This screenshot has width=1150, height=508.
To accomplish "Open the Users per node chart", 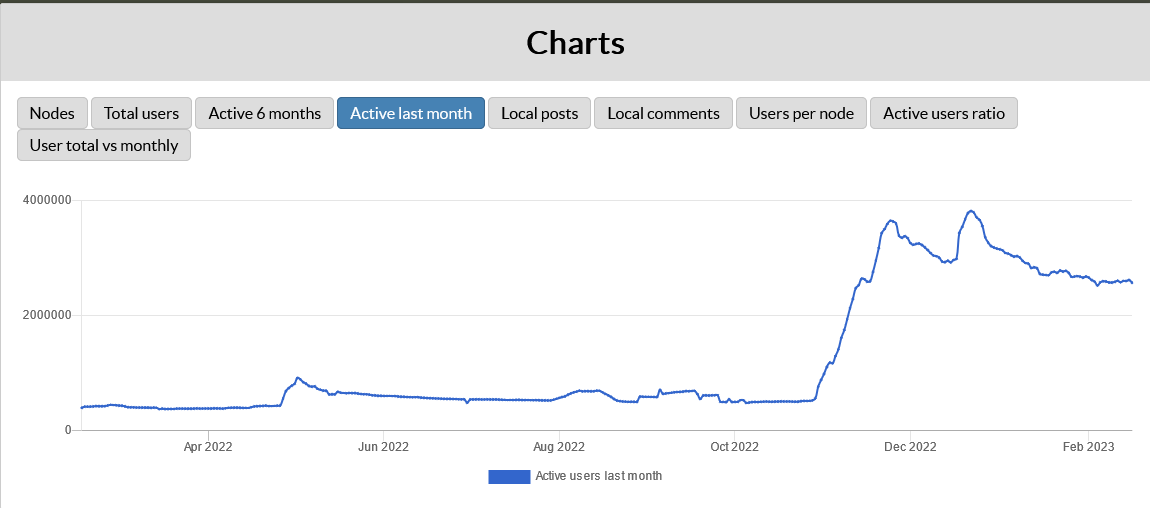I will click(801, 113).
